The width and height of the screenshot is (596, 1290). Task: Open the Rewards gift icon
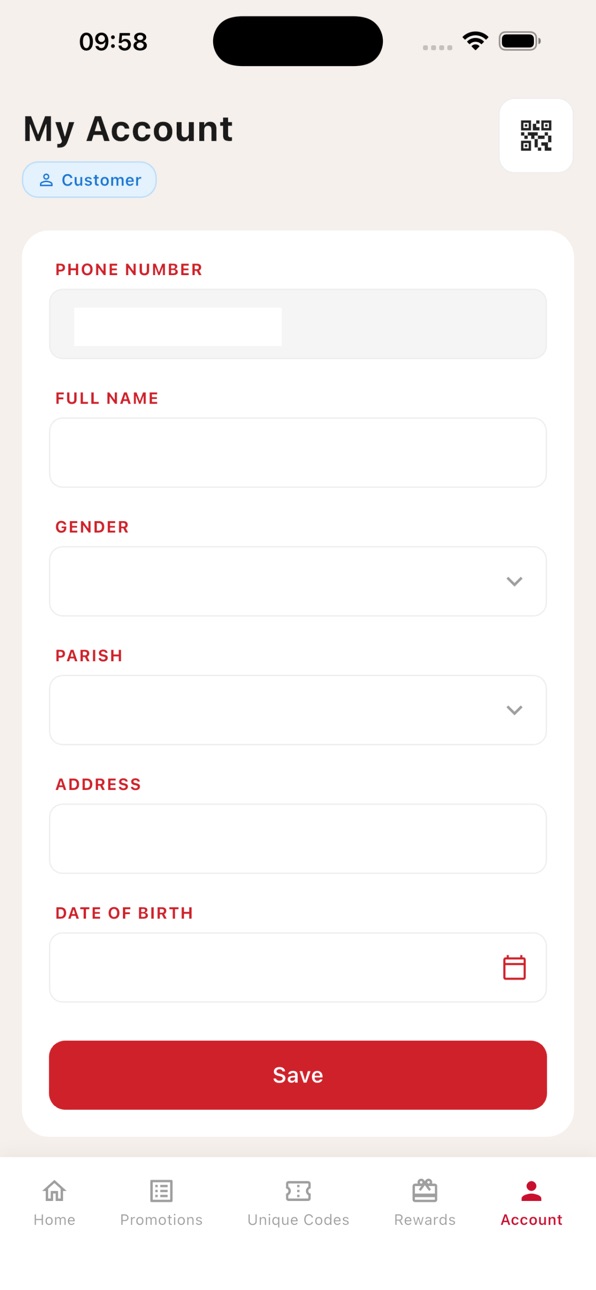click(425, 1190)
